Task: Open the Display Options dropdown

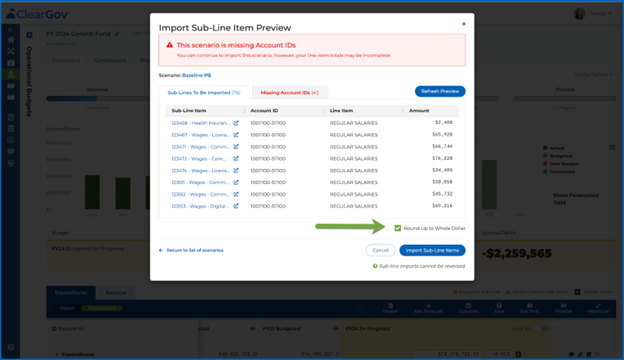Action: [x=593, y=75]
